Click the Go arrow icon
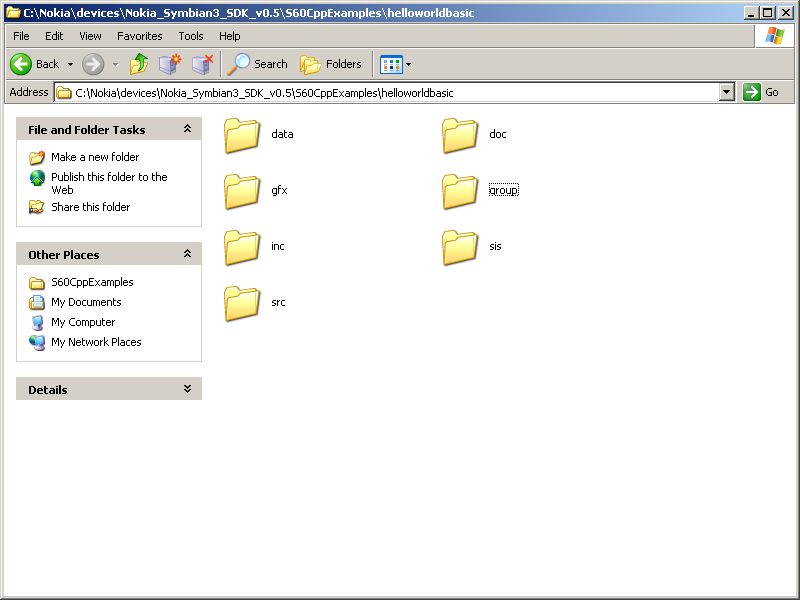The image size is (800, 600). click(x=752, y=92)
